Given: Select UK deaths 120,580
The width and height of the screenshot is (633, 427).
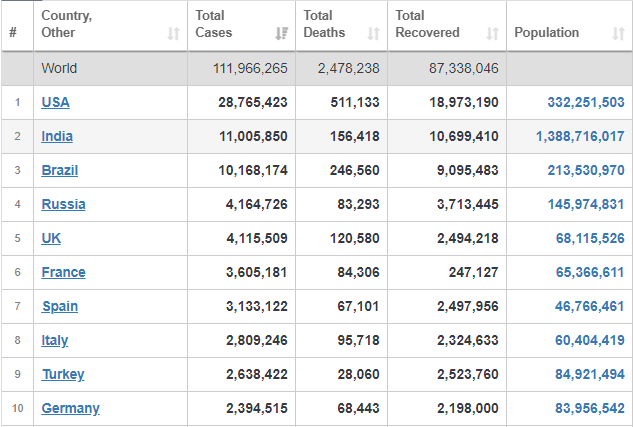Looking at the screenshot, I should point(355,238).
